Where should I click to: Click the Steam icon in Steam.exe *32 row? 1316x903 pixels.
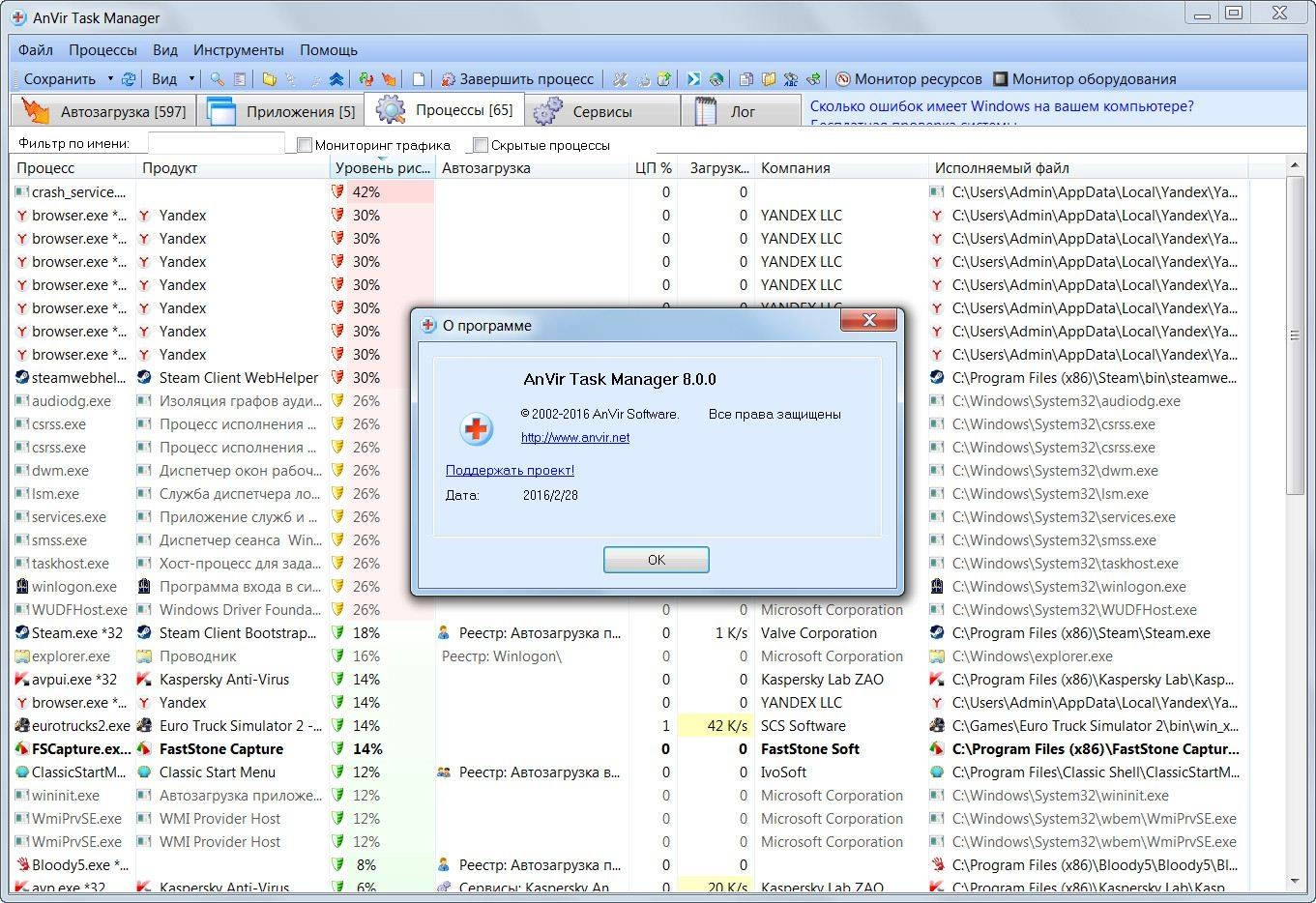tap(22, 633)
